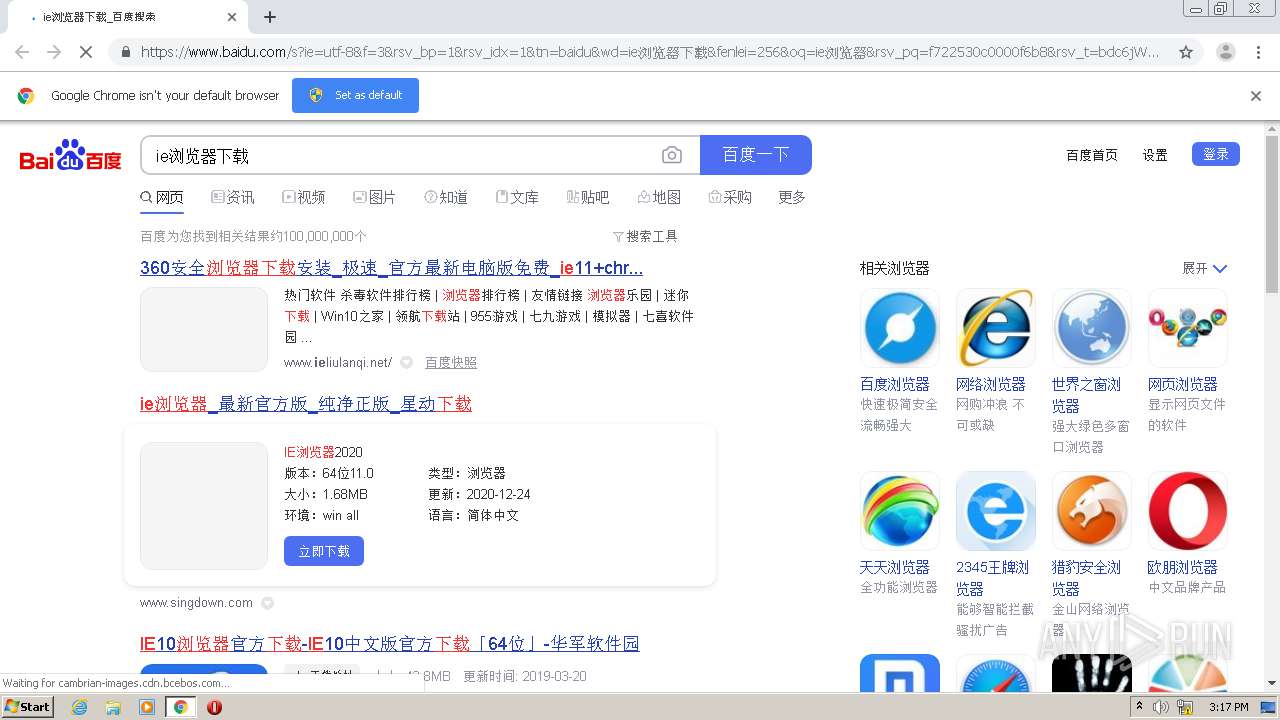
Task: Open a new tab with plus button
Action: tap(270, 17)
